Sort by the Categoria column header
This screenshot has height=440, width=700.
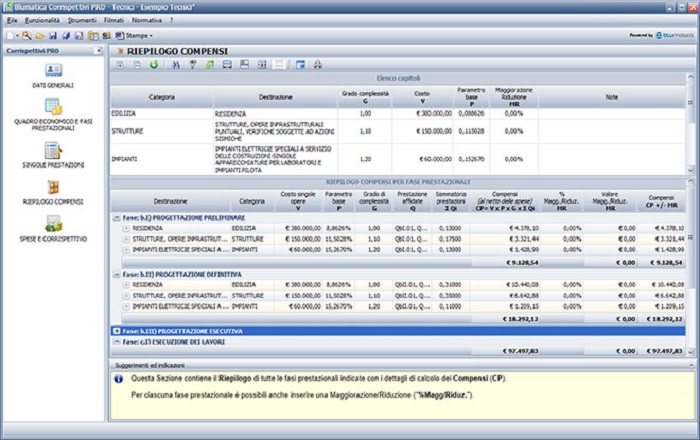(x=161, y=97)
